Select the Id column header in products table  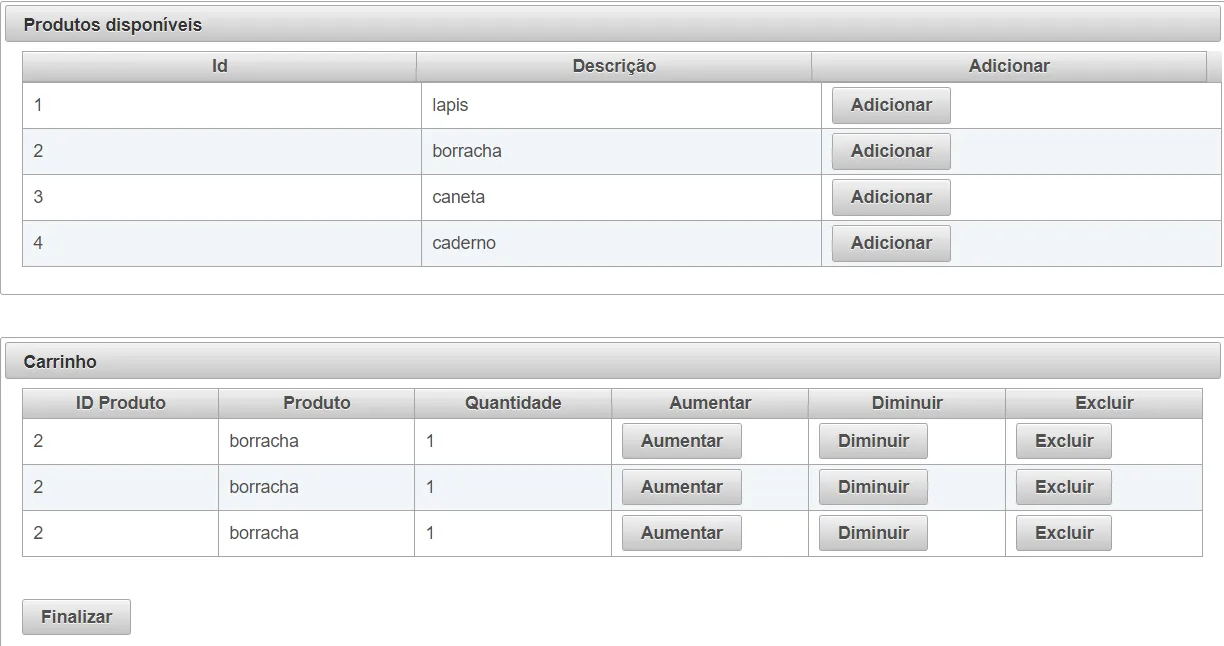pyautogui.click(x=220, y=66)
